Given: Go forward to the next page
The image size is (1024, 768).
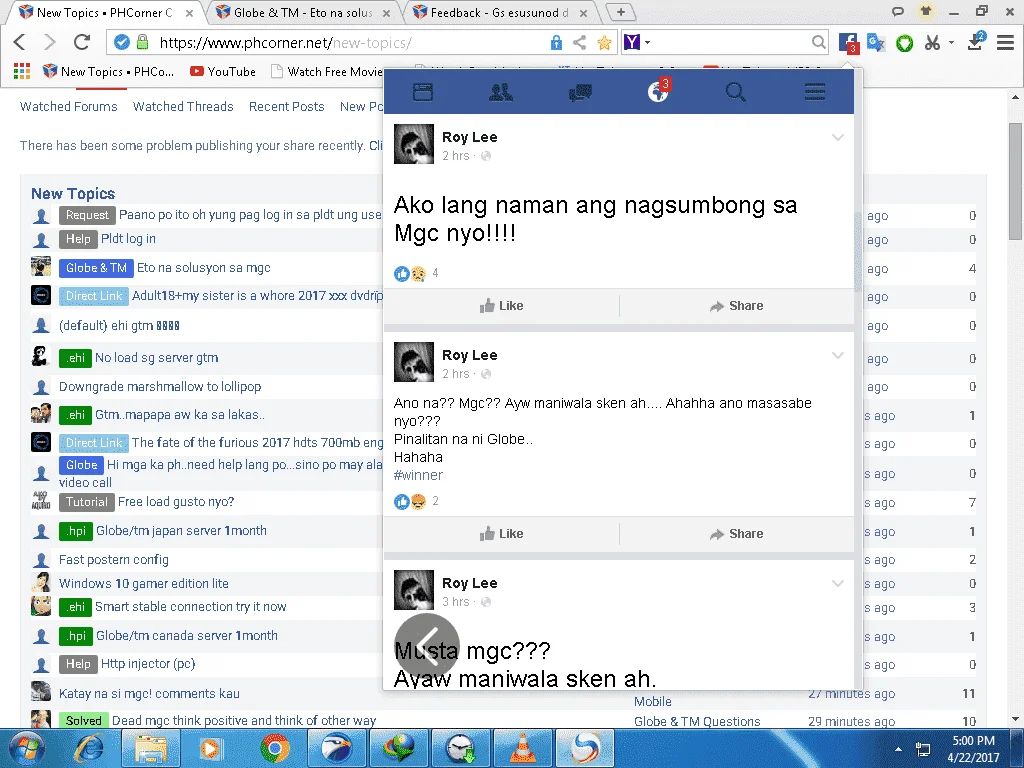Looking at the screenshot, I should click(x=50, y=42).
